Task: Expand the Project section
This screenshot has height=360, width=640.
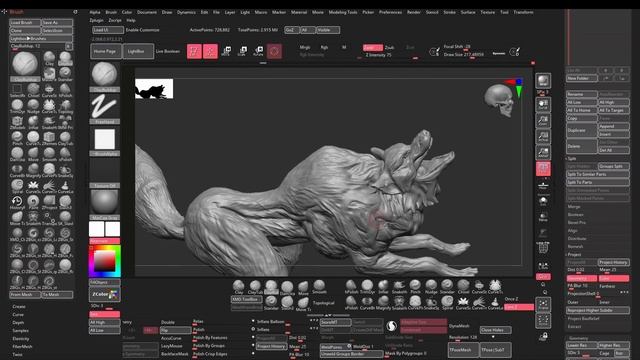Action: click(x=574, y=254)
